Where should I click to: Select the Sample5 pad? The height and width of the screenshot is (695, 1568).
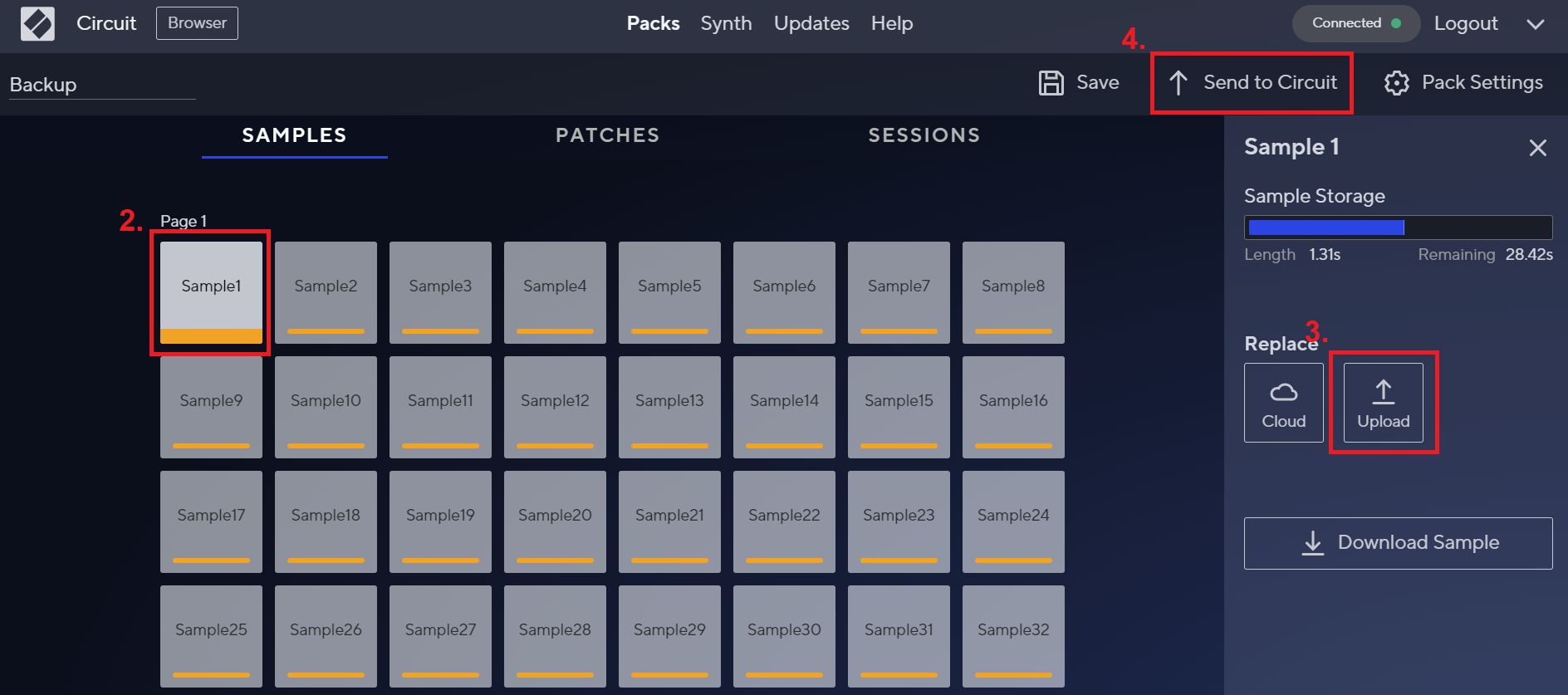point(669,292)
